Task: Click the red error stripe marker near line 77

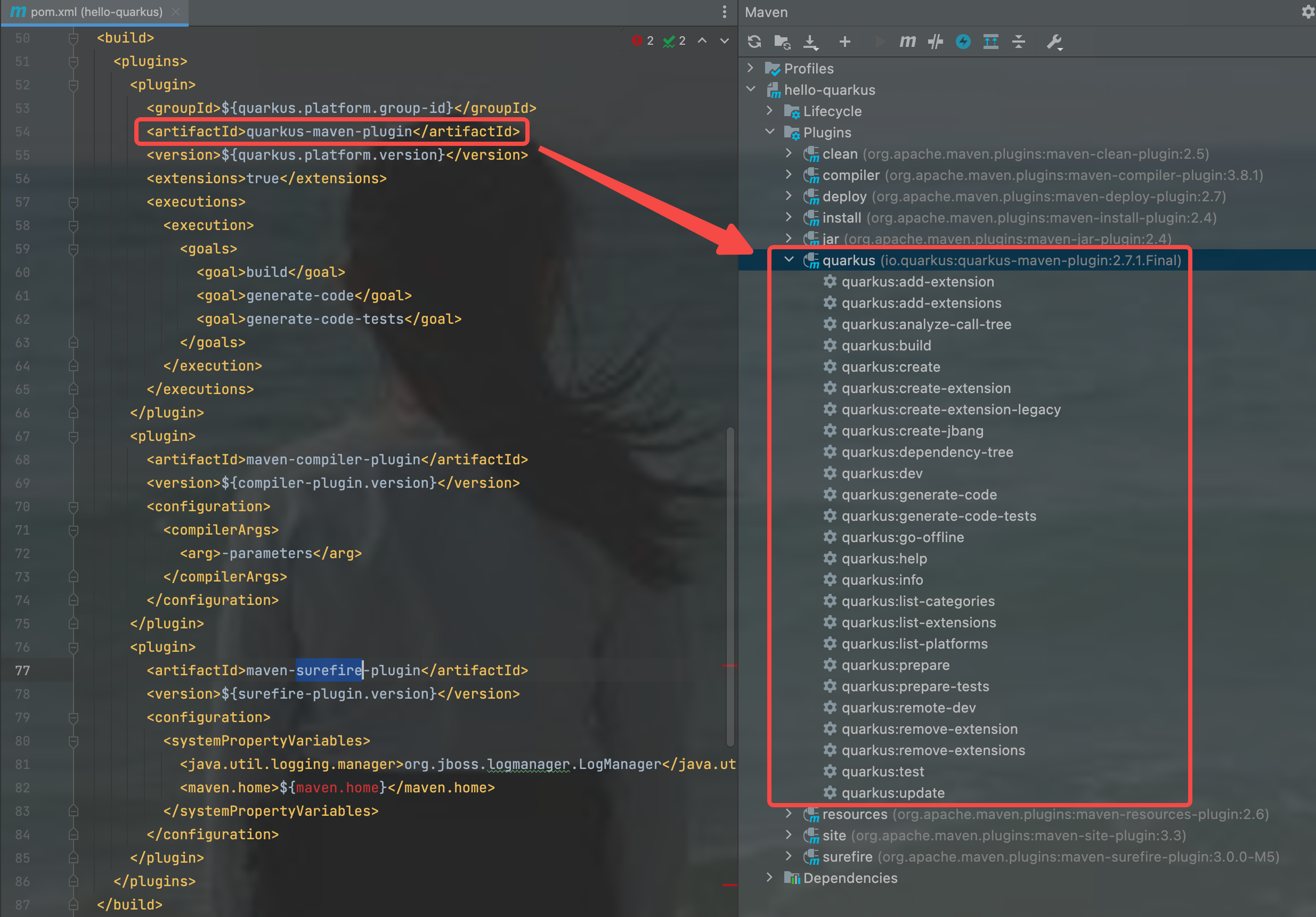Action: tap(729, 665)
